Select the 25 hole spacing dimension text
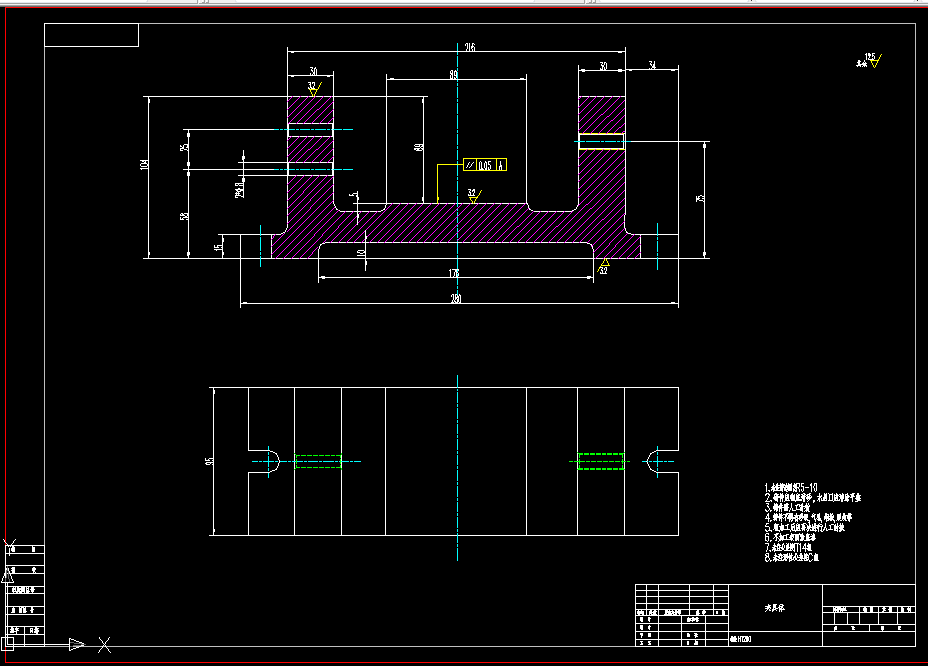The width and height of the screenshot is (928, 666). [x=185, y=146]
